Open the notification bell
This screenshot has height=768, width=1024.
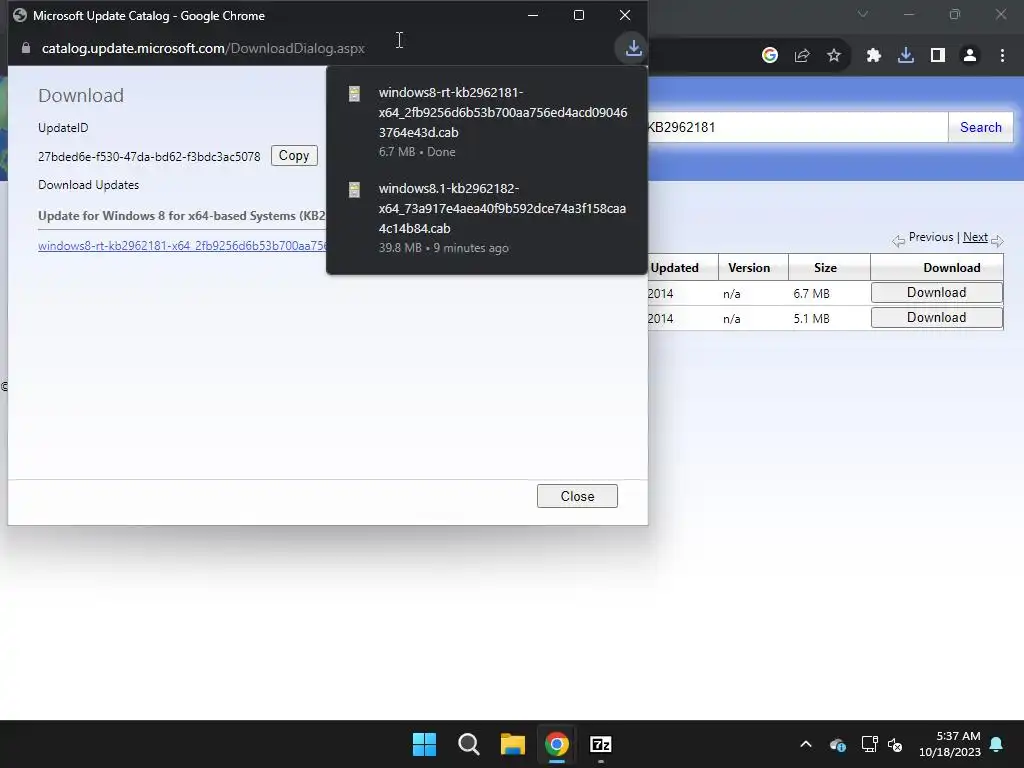coord(997,744)
